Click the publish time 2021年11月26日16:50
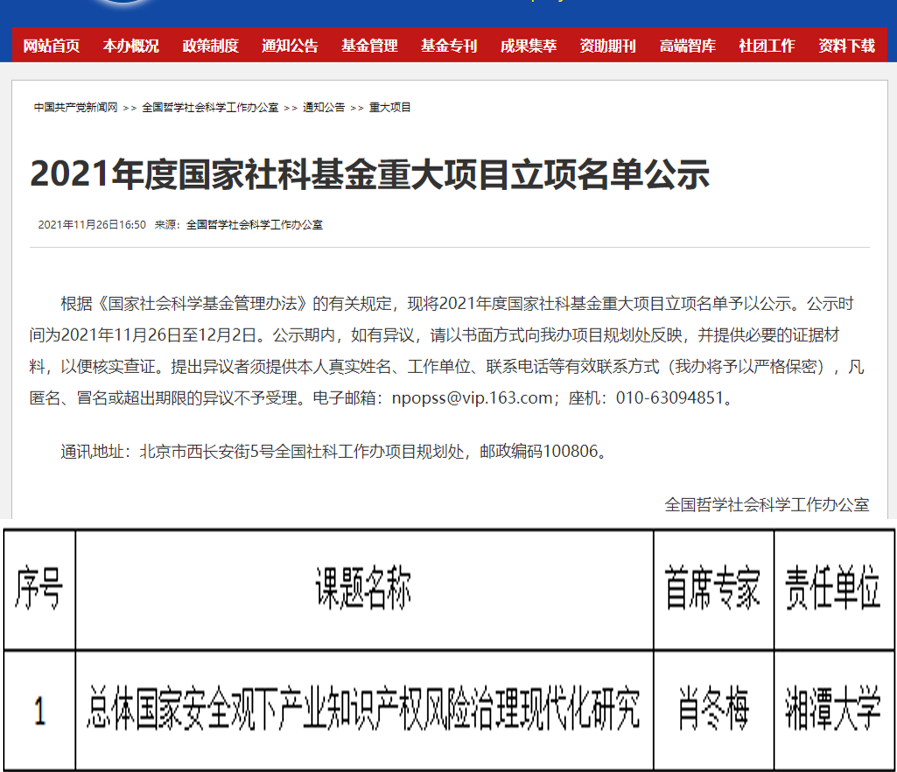The width and height of the screenshot is (897, 772). tap(92, 225)
